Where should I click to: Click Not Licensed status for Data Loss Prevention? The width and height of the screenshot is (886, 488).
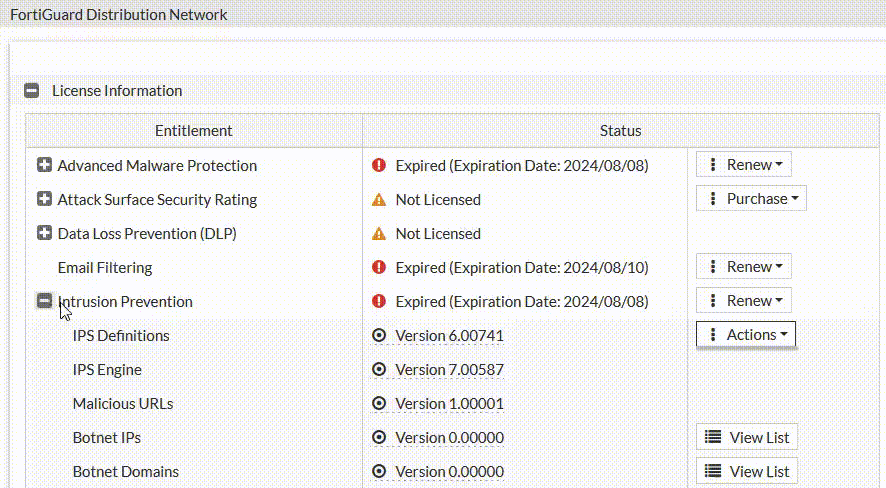(x=438, y=233)
